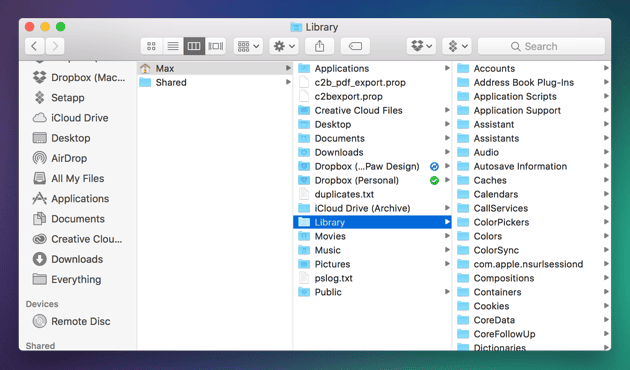Select the c2b_pdf_export.prop file

[372, 82]
